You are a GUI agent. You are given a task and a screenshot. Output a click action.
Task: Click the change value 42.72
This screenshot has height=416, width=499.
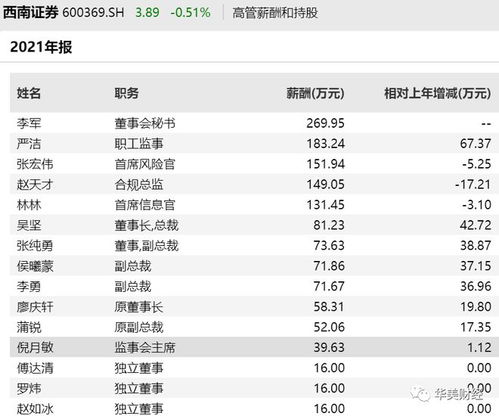pyautogui.click(x=476, y=225)
